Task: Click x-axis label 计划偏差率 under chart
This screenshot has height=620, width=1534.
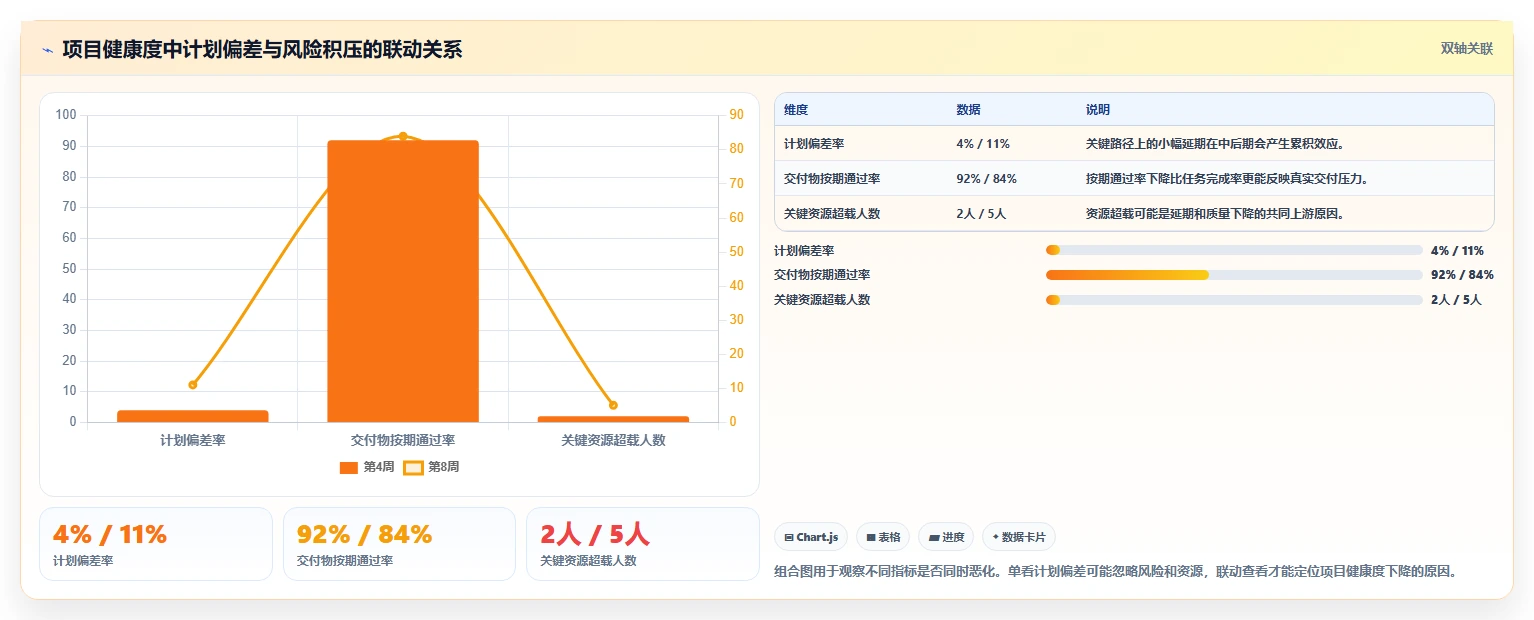Action: click(193, 440)
